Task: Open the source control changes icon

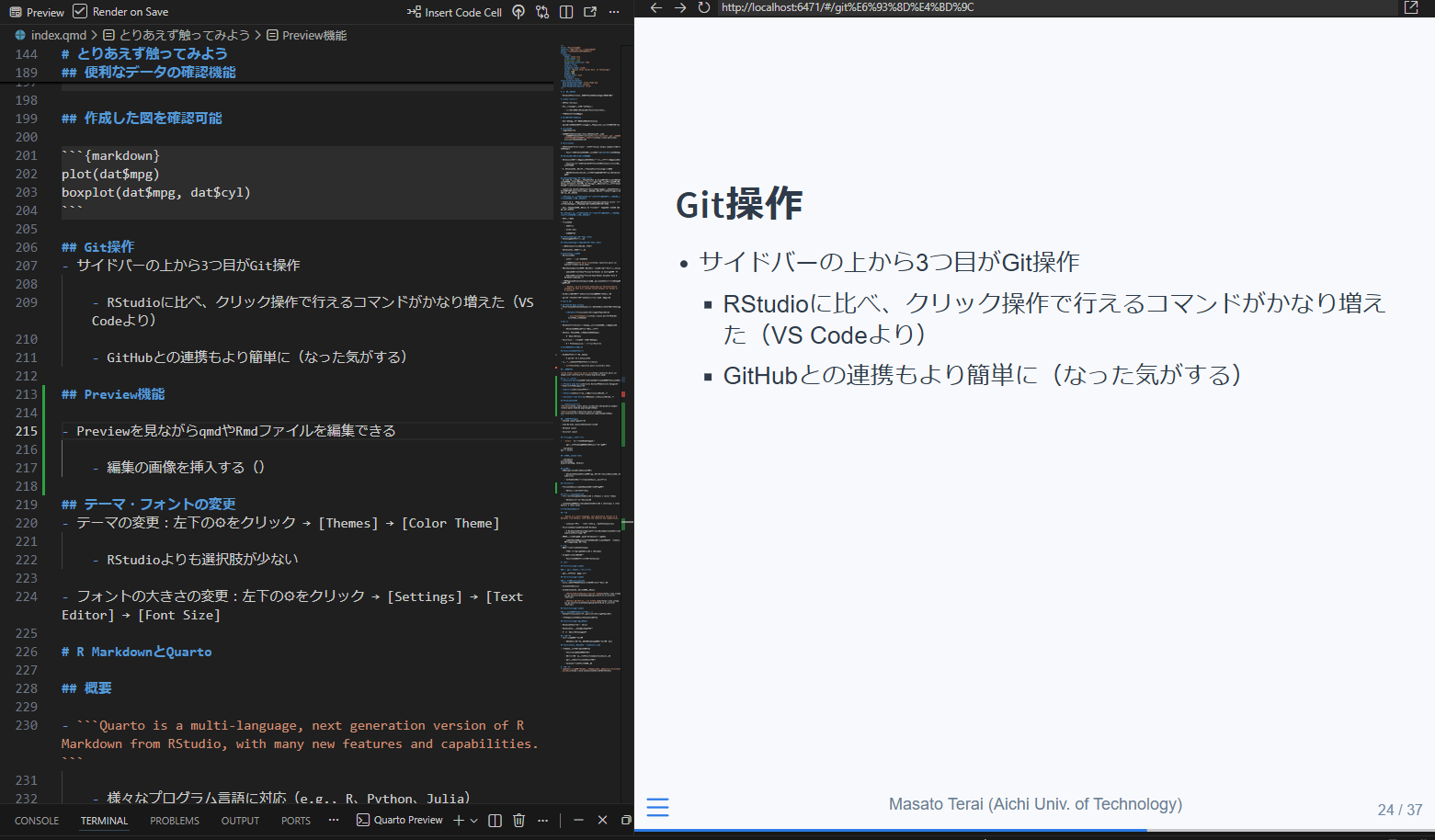Action: tap(542, 12)
